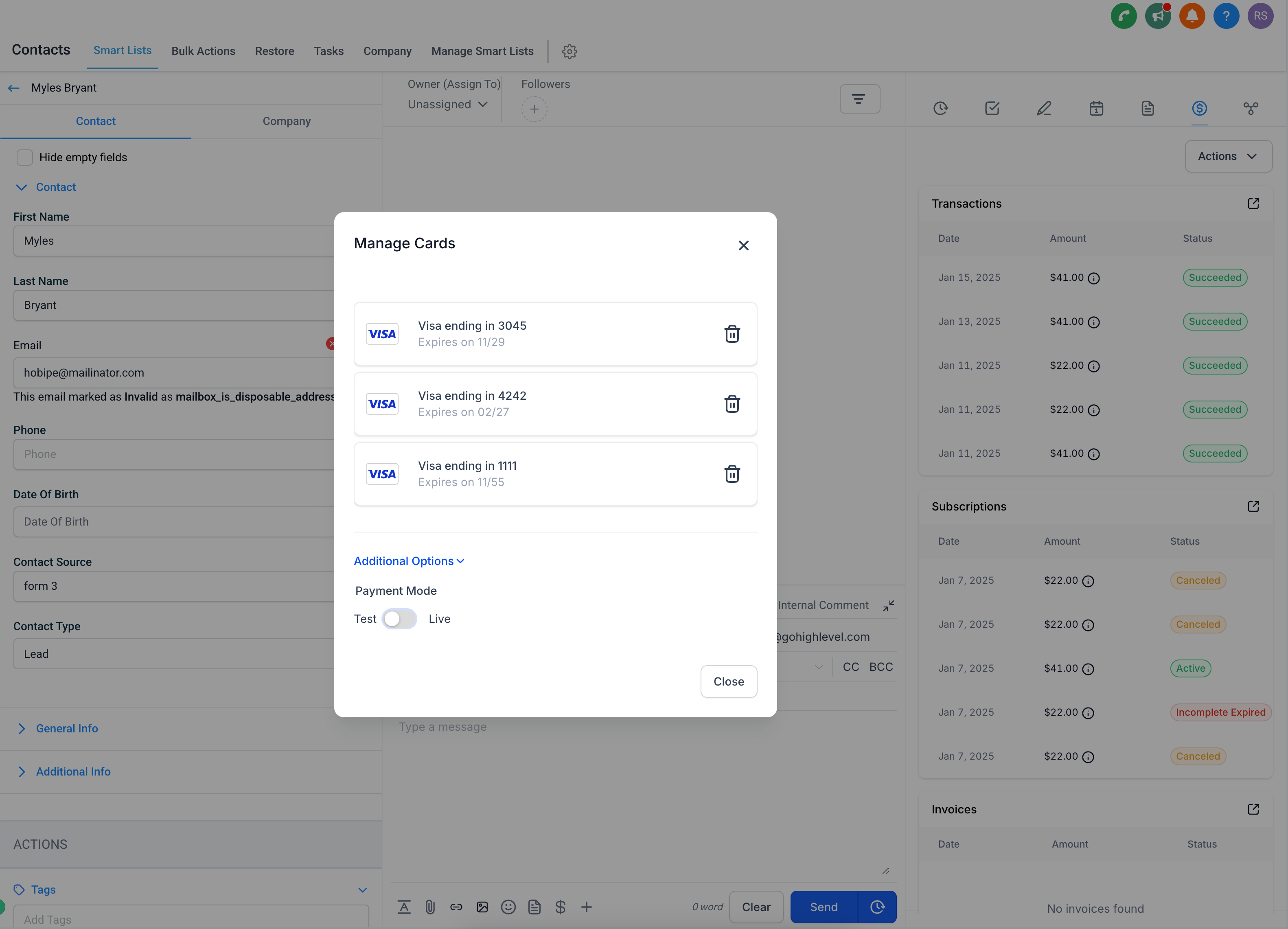Click the green phone dialer icon
This screenshot has width=1288, height=929.
[x=1123, y=16]
